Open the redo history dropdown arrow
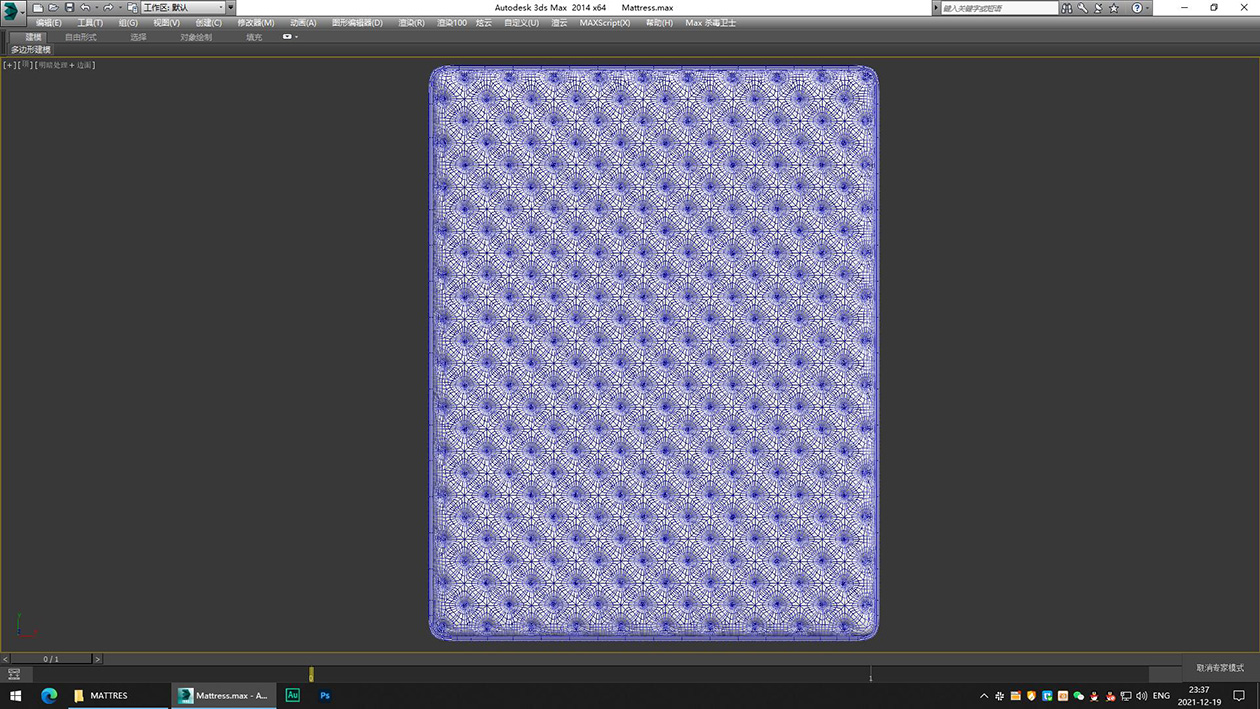Screen dimensions: 1260x709 (x=120, y=8)
